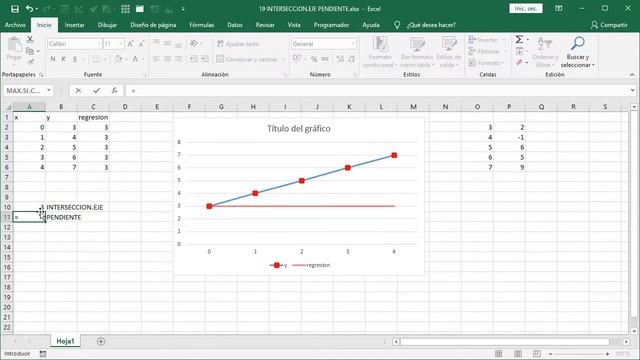This screenshot has width=640, height=360.
Task: Cancel the formula entry with the X icon
Action: point(78,91)
